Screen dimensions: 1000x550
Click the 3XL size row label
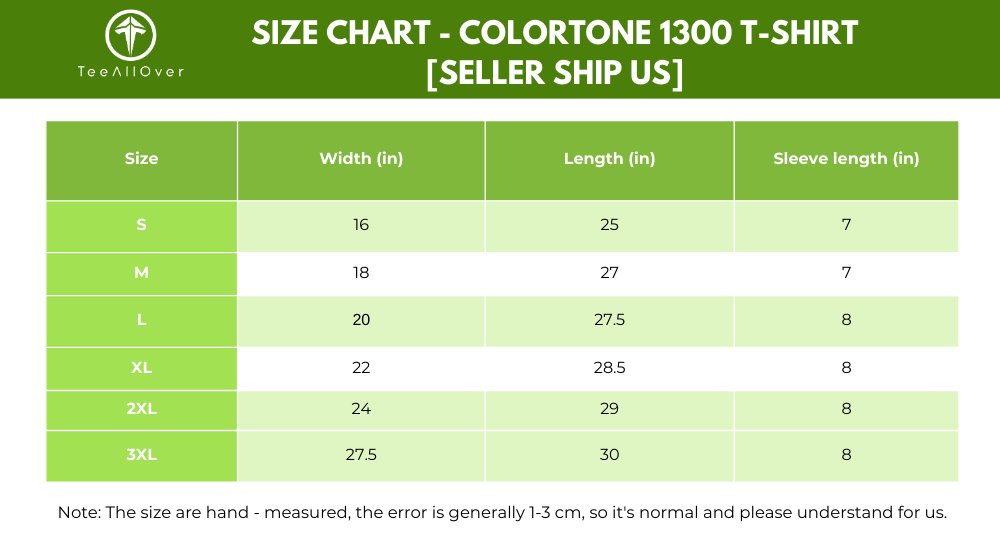[141, 455]
